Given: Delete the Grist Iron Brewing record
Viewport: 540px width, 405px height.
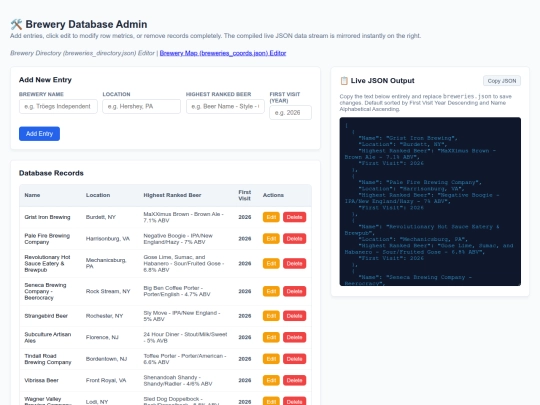Looking at the screenshot, I should (x=294, y=217).
